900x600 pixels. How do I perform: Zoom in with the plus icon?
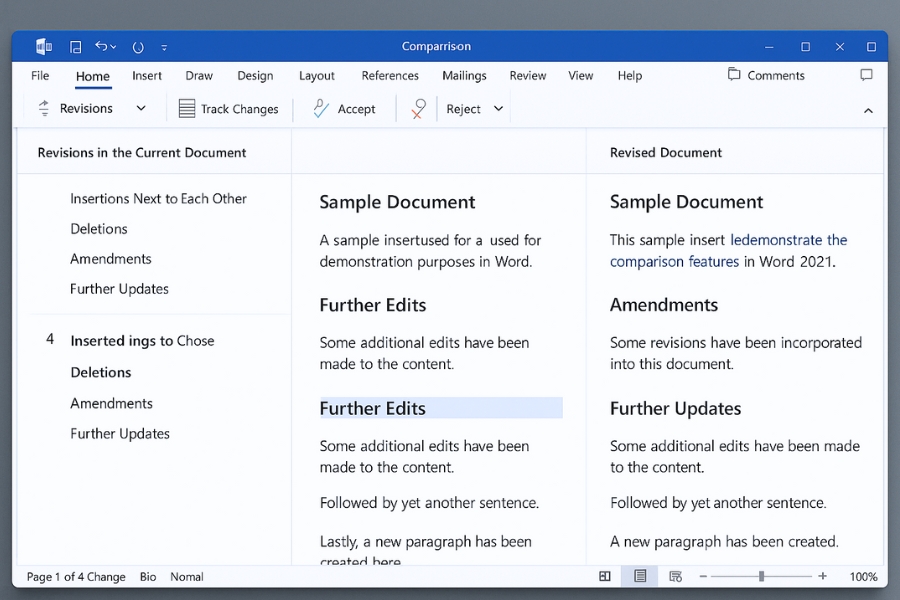(822, 576)
